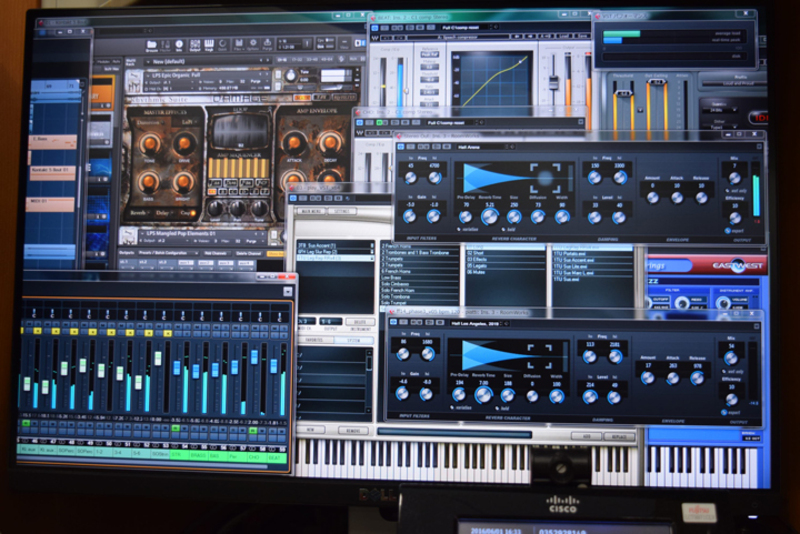800x534 pixels.
Task: Toggle the yellow button on mixer channel 5-6
Action: (148, 333)
